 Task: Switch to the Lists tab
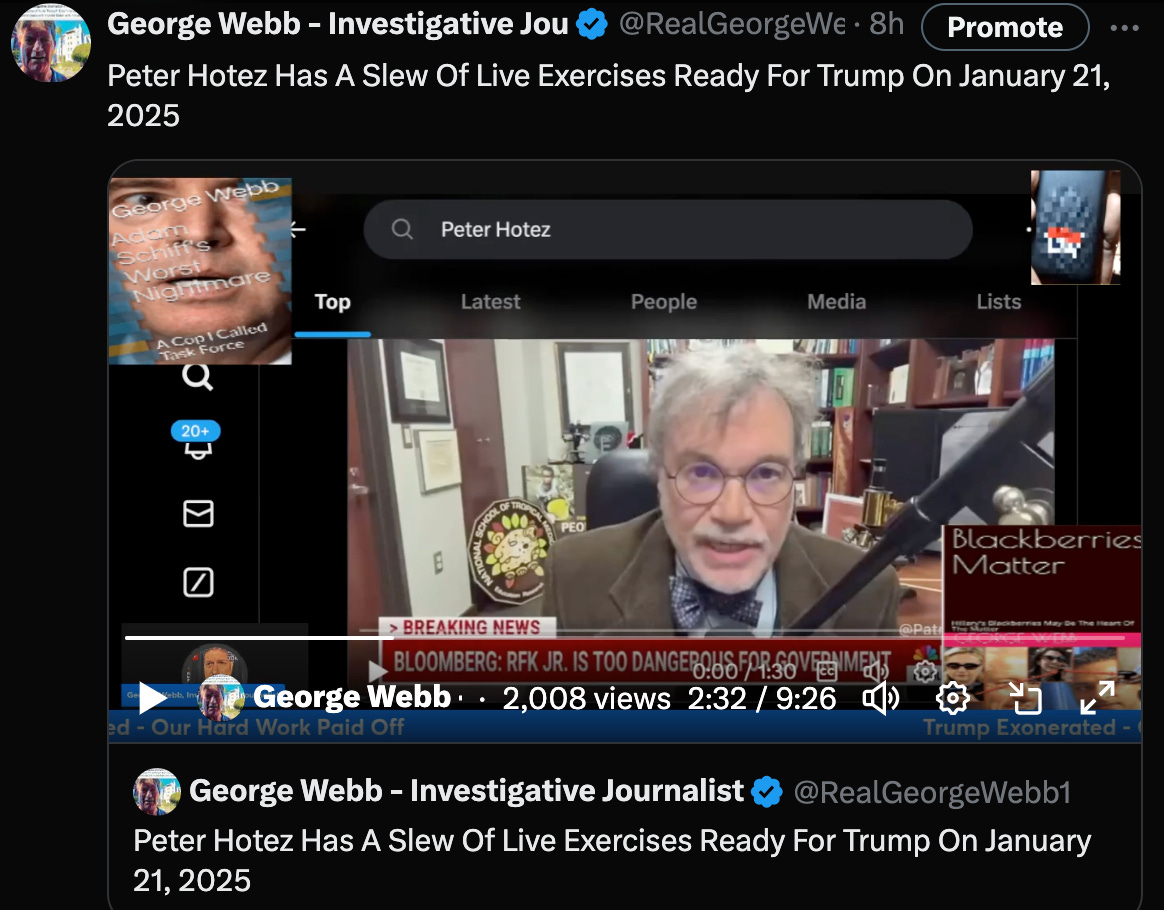pos(998,302)
